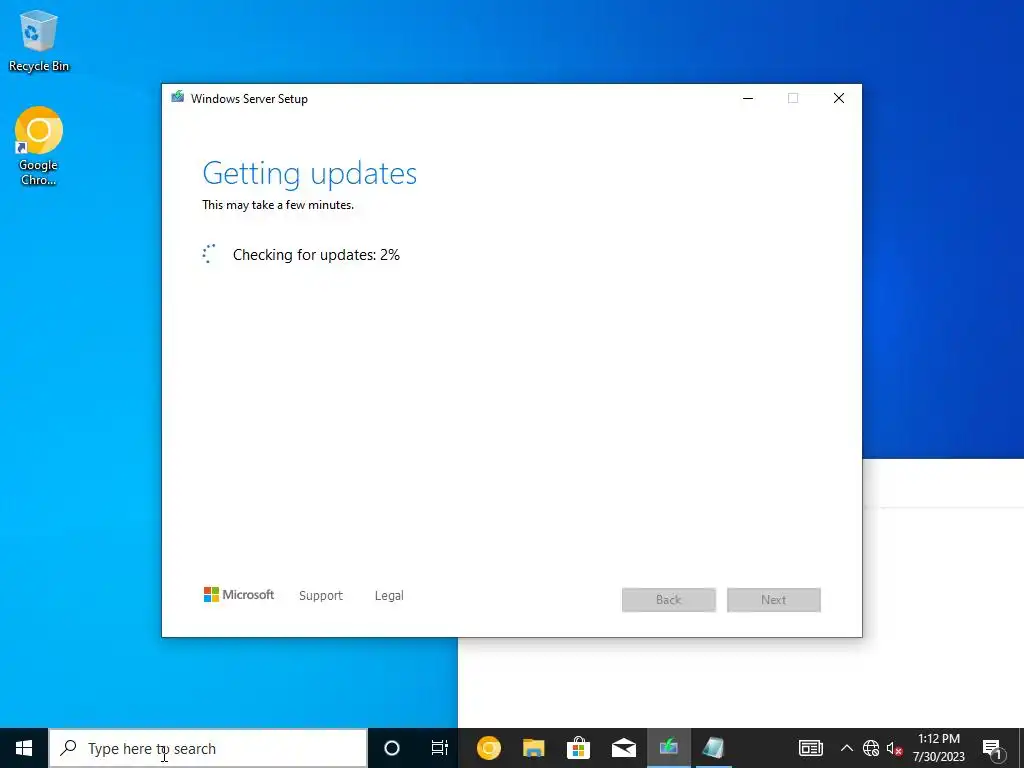Click the Windows Server Setup title bar icon
The width and height of the screenshot is (1024, 768).
tap(178, 97)
